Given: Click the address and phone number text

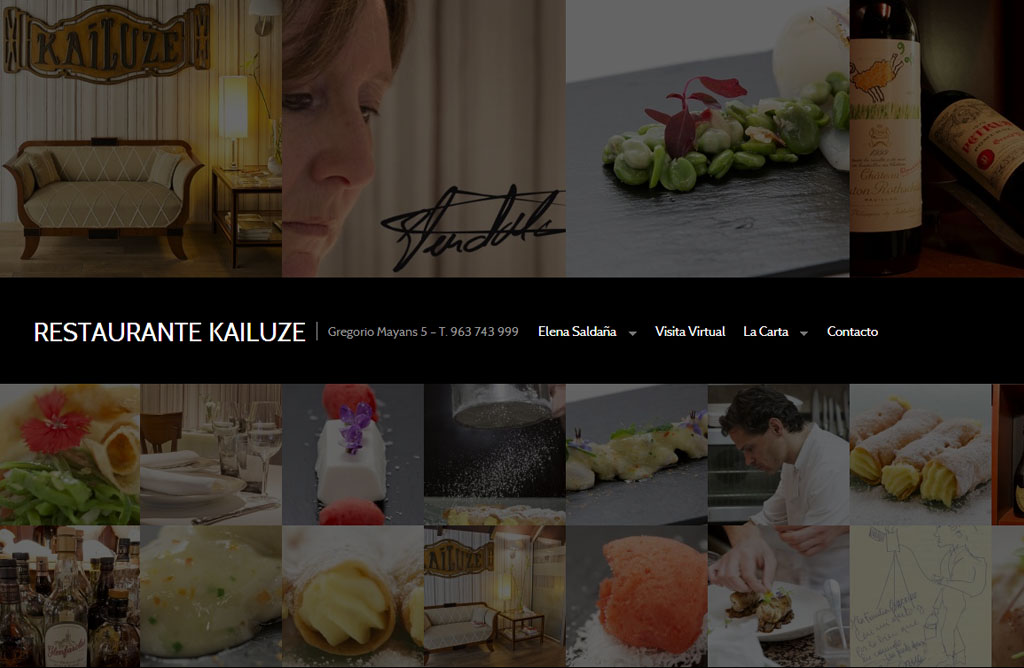Looking at the screenshot, I should click(x=423, y=332).
